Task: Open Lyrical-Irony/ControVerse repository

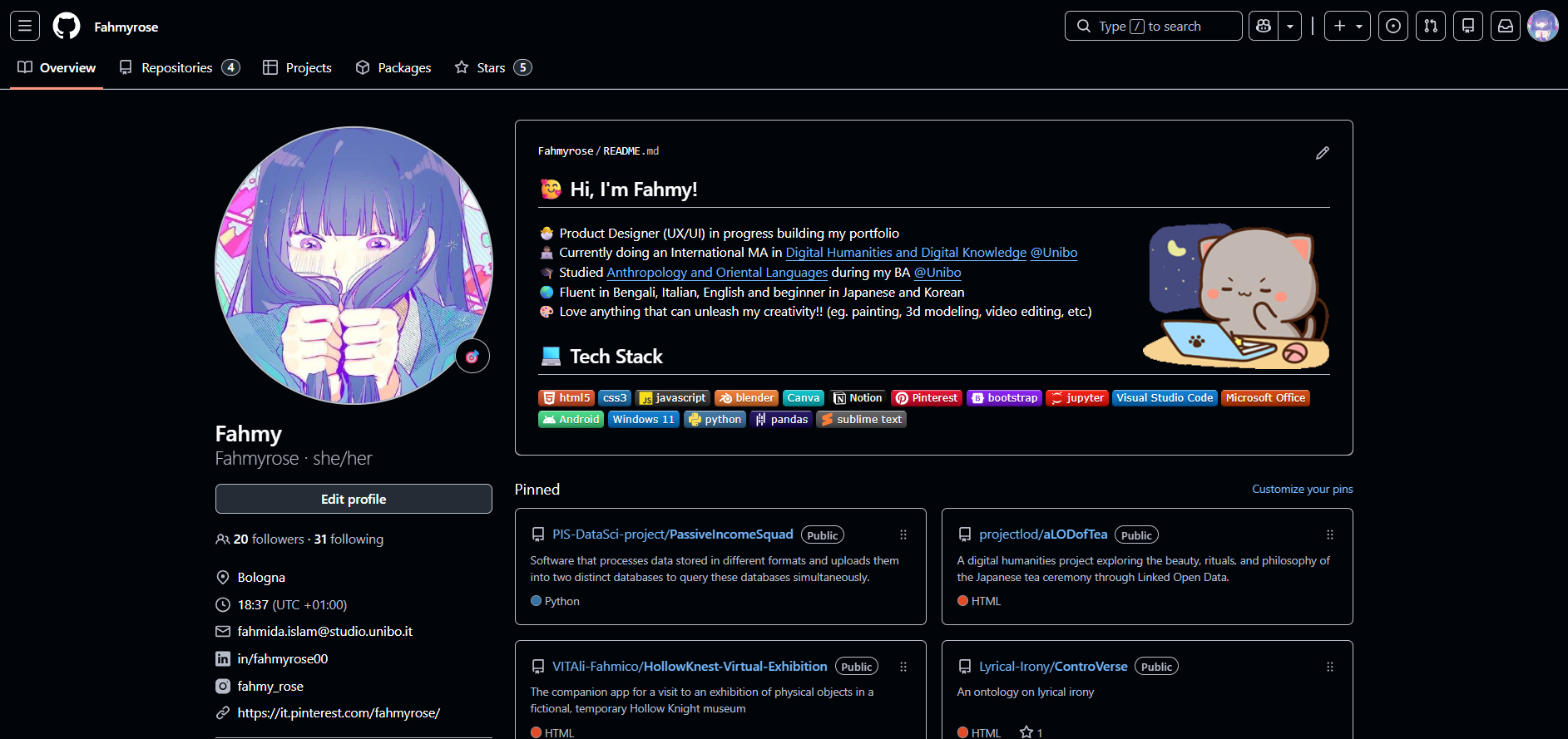Action: click(x=1053, y=666)
